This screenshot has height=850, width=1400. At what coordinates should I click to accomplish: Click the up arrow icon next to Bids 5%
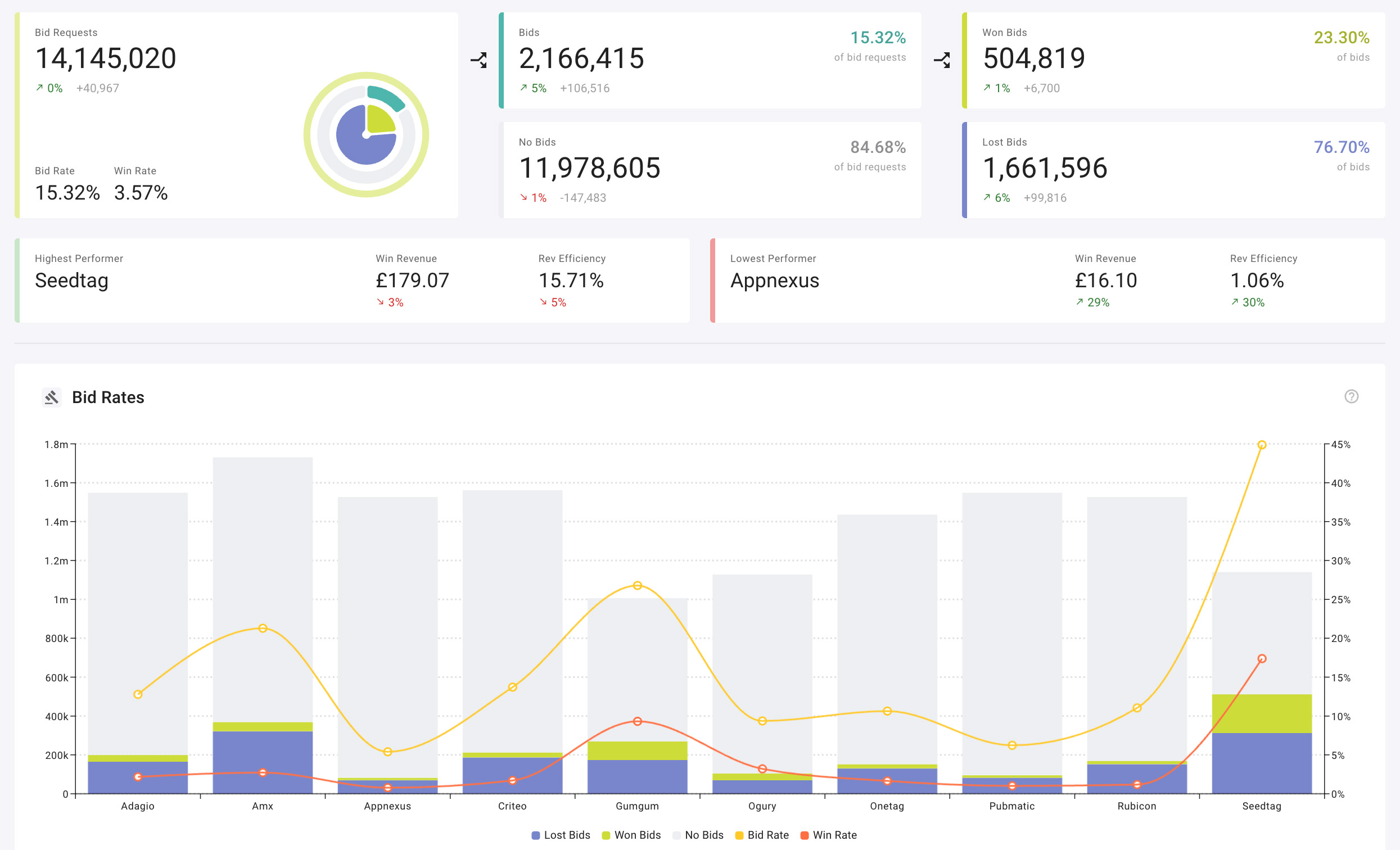523,88
